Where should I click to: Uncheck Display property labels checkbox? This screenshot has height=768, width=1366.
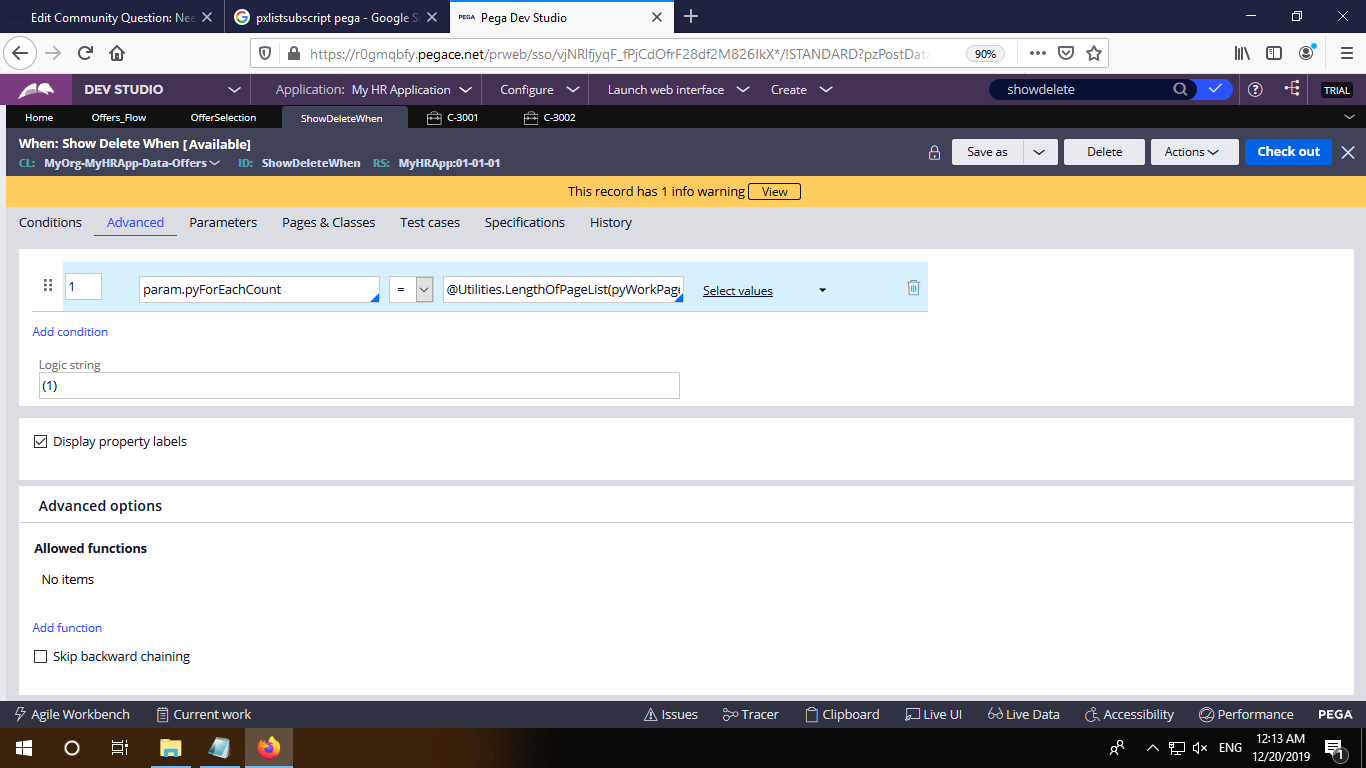pos(41,441)
